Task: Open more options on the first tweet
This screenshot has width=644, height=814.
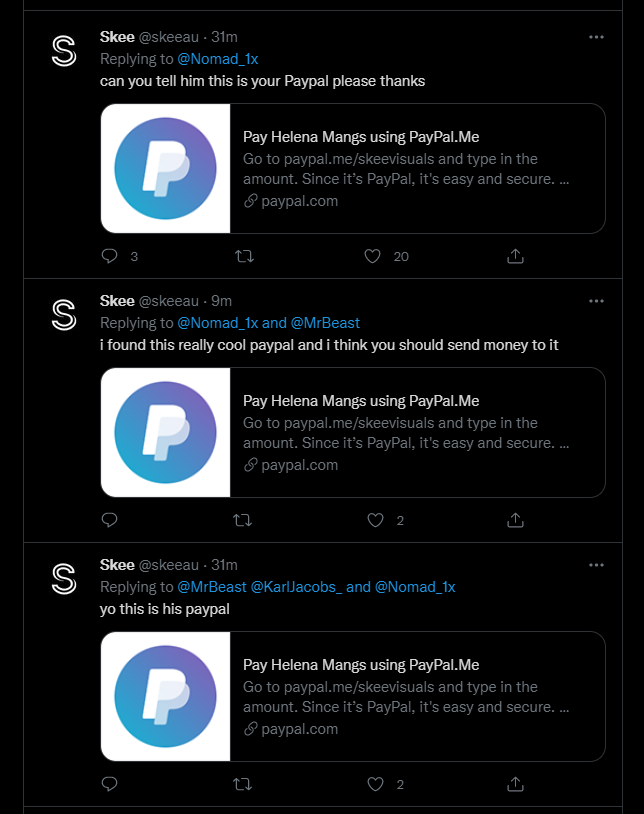Action: [x=596, y=37]
